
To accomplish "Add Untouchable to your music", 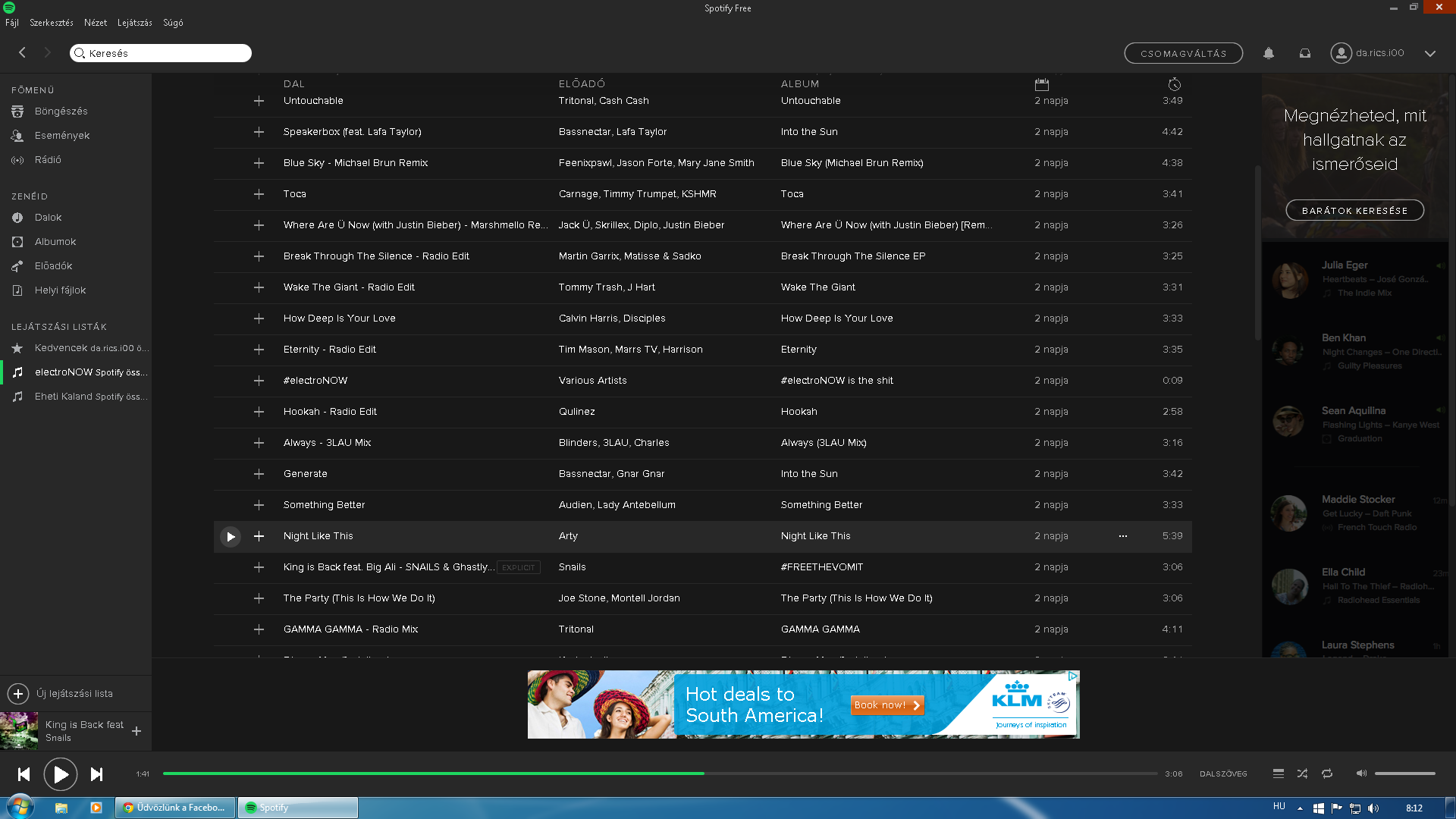I will click(259, 101).
